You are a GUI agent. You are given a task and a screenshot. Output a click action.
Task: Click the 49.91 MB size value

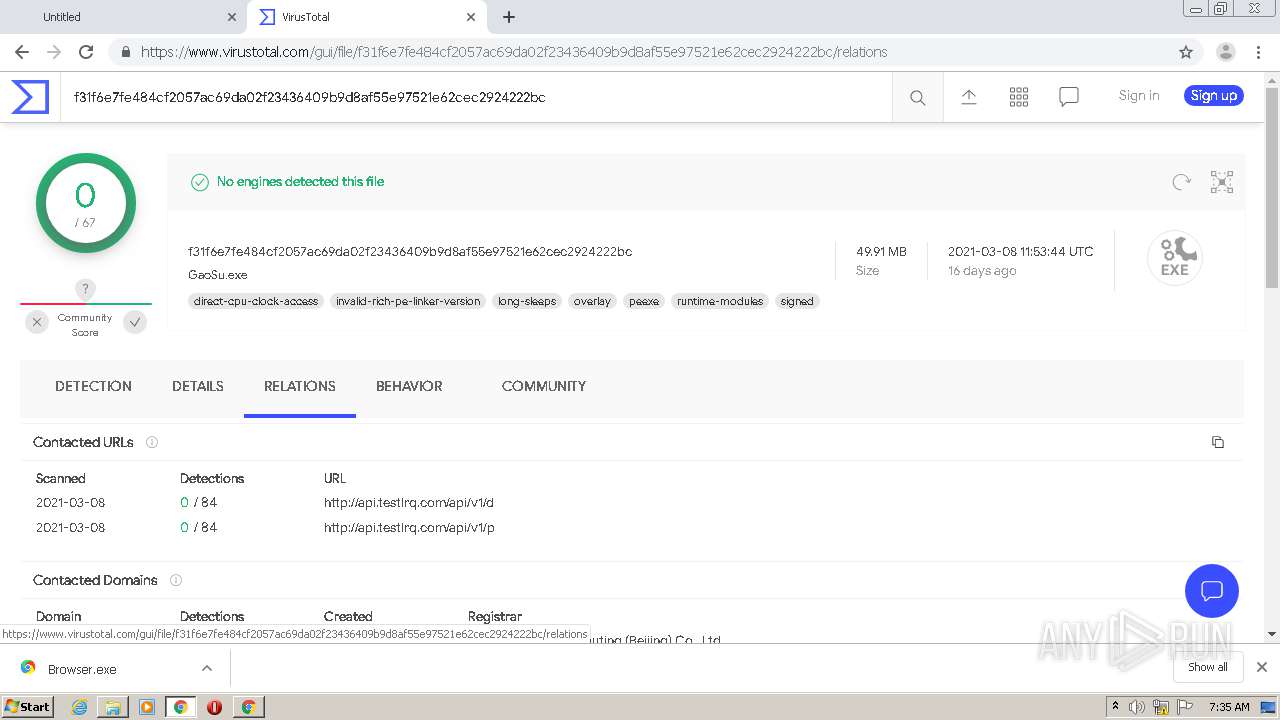(x=881, y=251)
